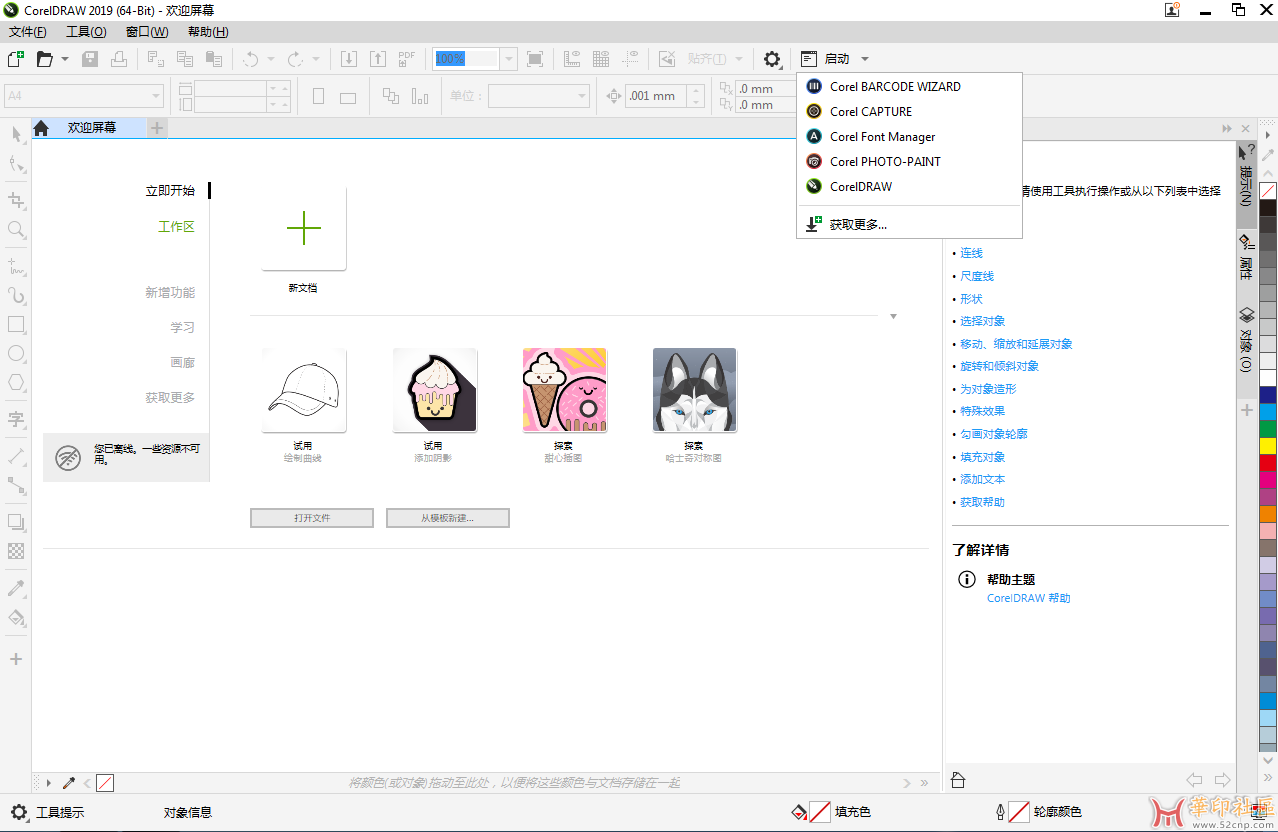The height and width of the screenshot is (832, 1278).
Task: Click the Open folder toolbar icon
Action: pos(45,59)
